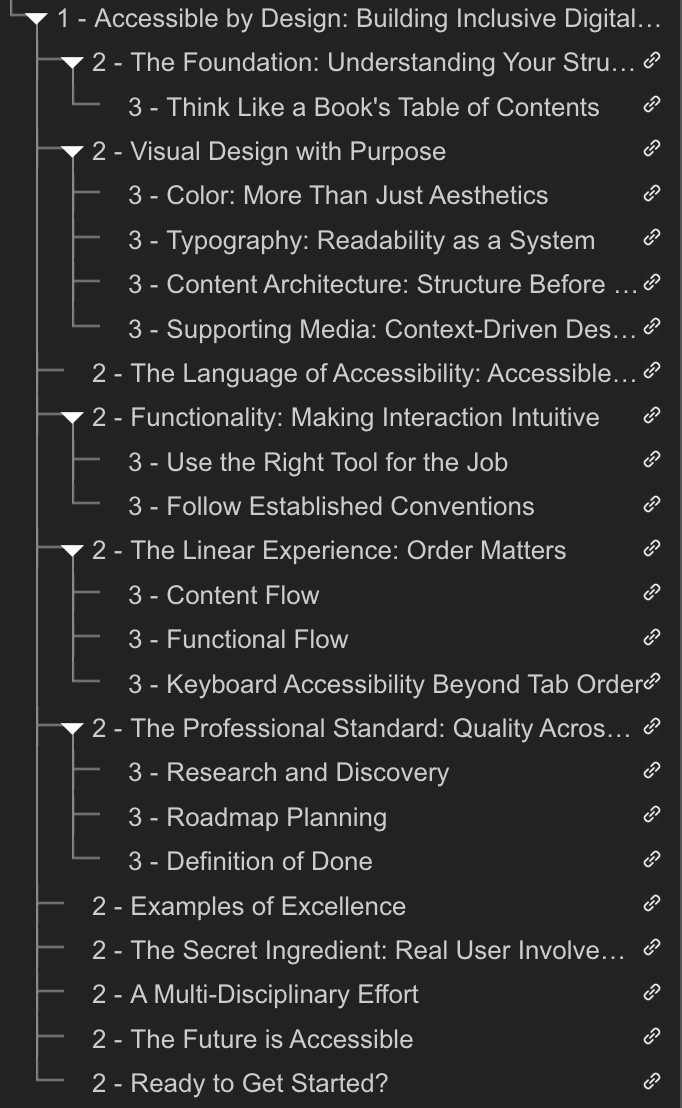Click link icon beside Roadmap Planning

(x=652, y=815)
